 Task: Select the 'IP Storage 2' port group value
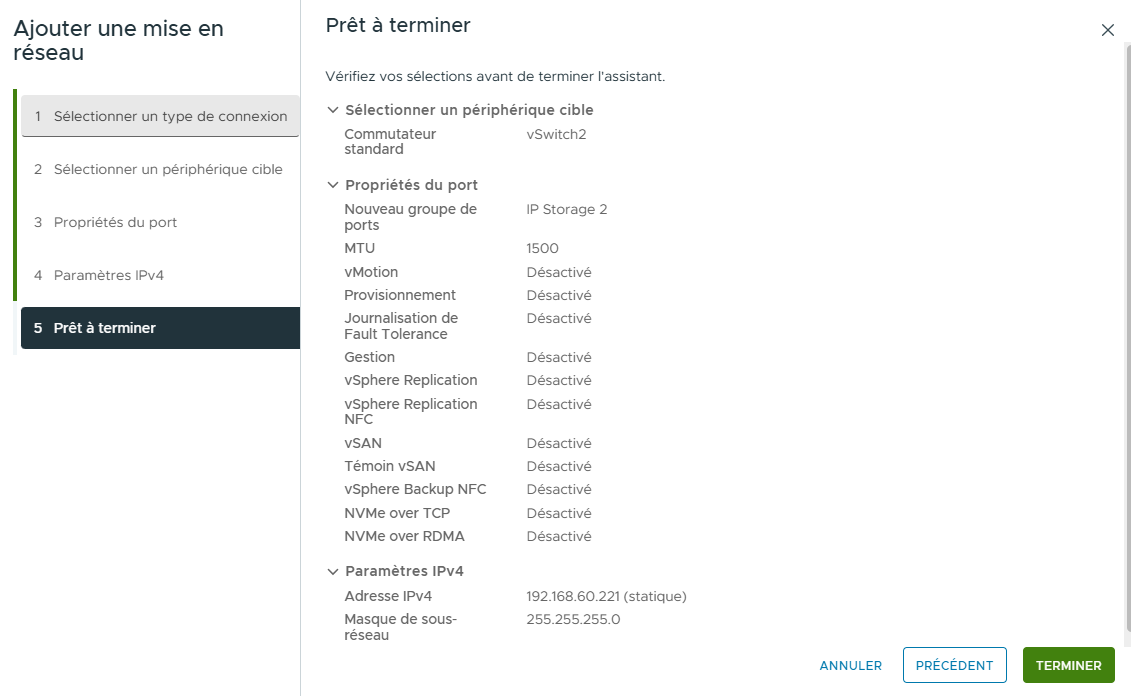click(564, 209)
